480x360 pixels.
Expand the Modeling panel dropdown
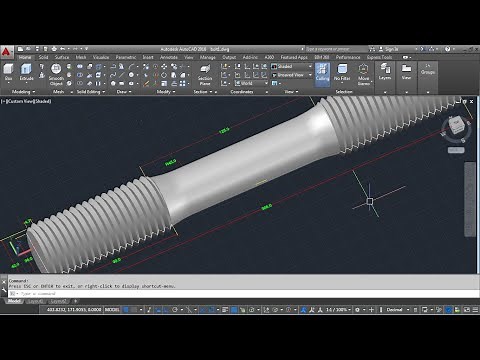23,91
